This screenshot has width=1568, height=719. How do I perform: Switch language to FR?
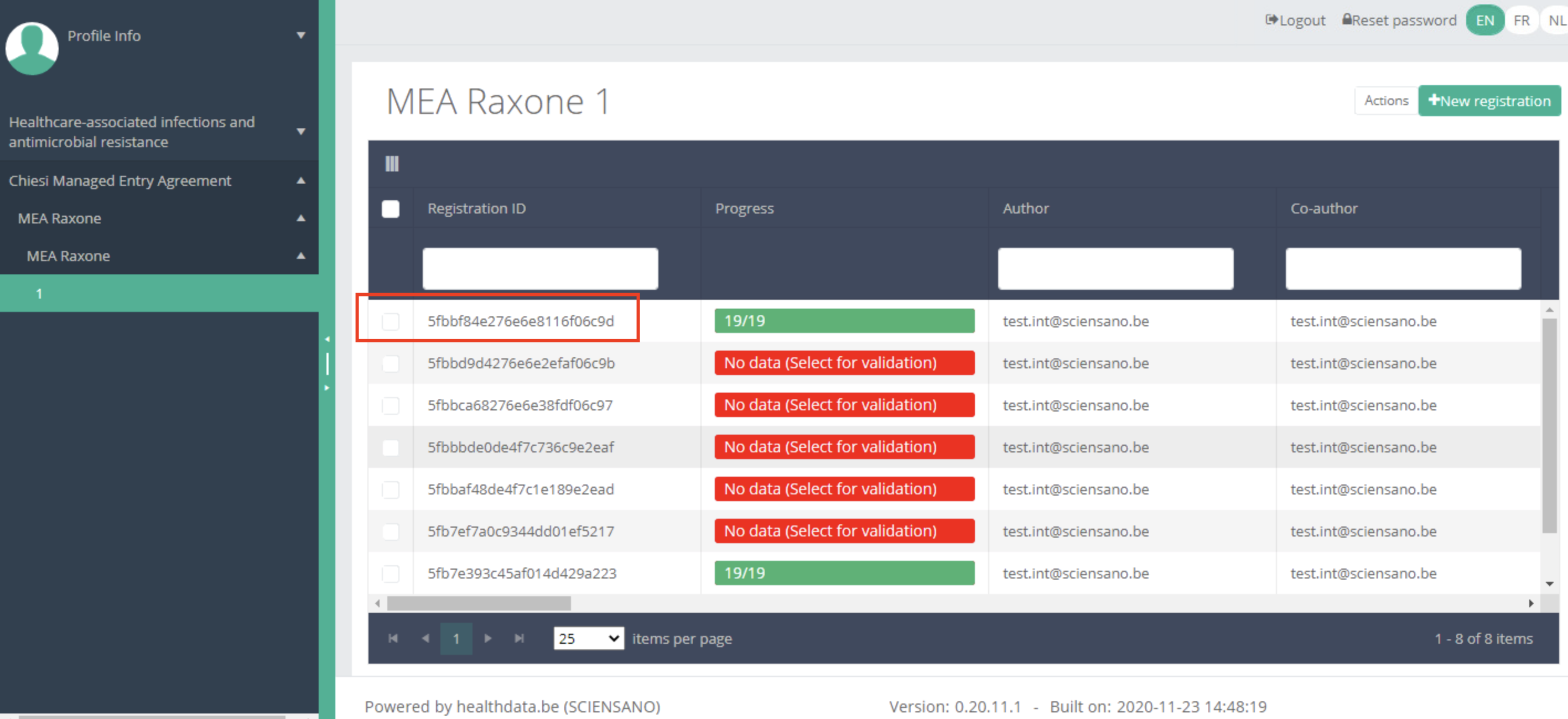click(x=1521, y=20)
